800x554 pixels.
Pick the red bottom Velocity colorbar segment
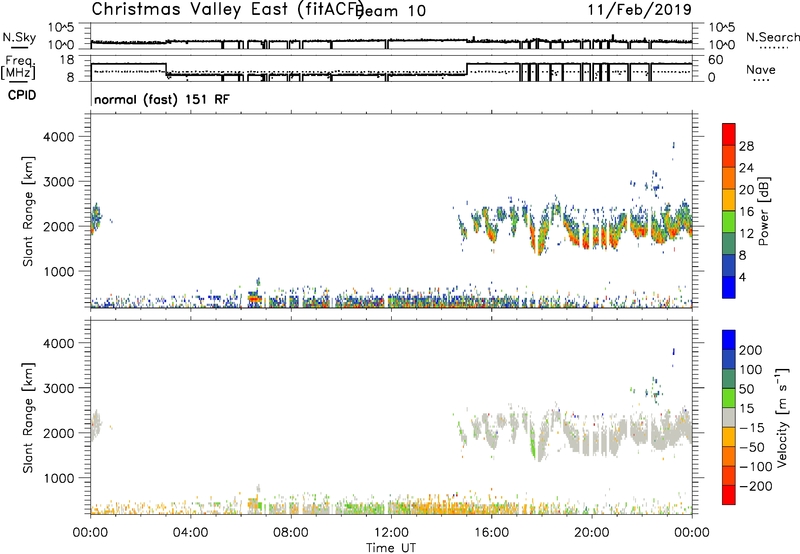click(729, 495)
